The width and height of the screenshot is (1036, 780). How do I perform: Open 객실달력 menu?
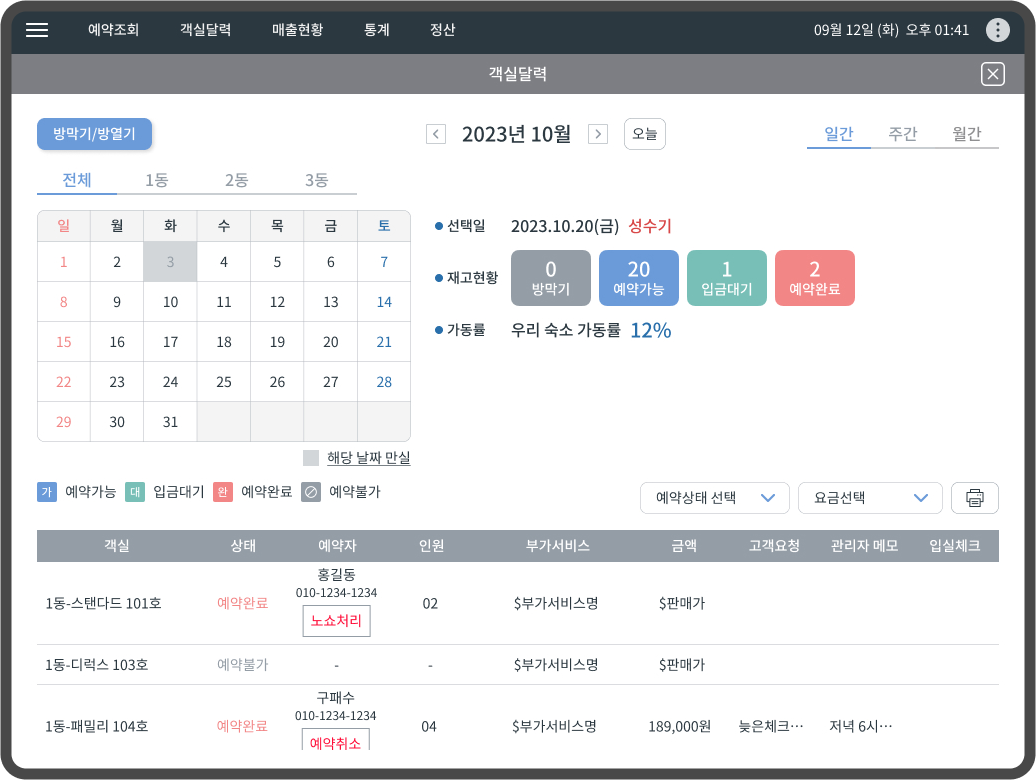pyautogui.click(x=205, y=30)
